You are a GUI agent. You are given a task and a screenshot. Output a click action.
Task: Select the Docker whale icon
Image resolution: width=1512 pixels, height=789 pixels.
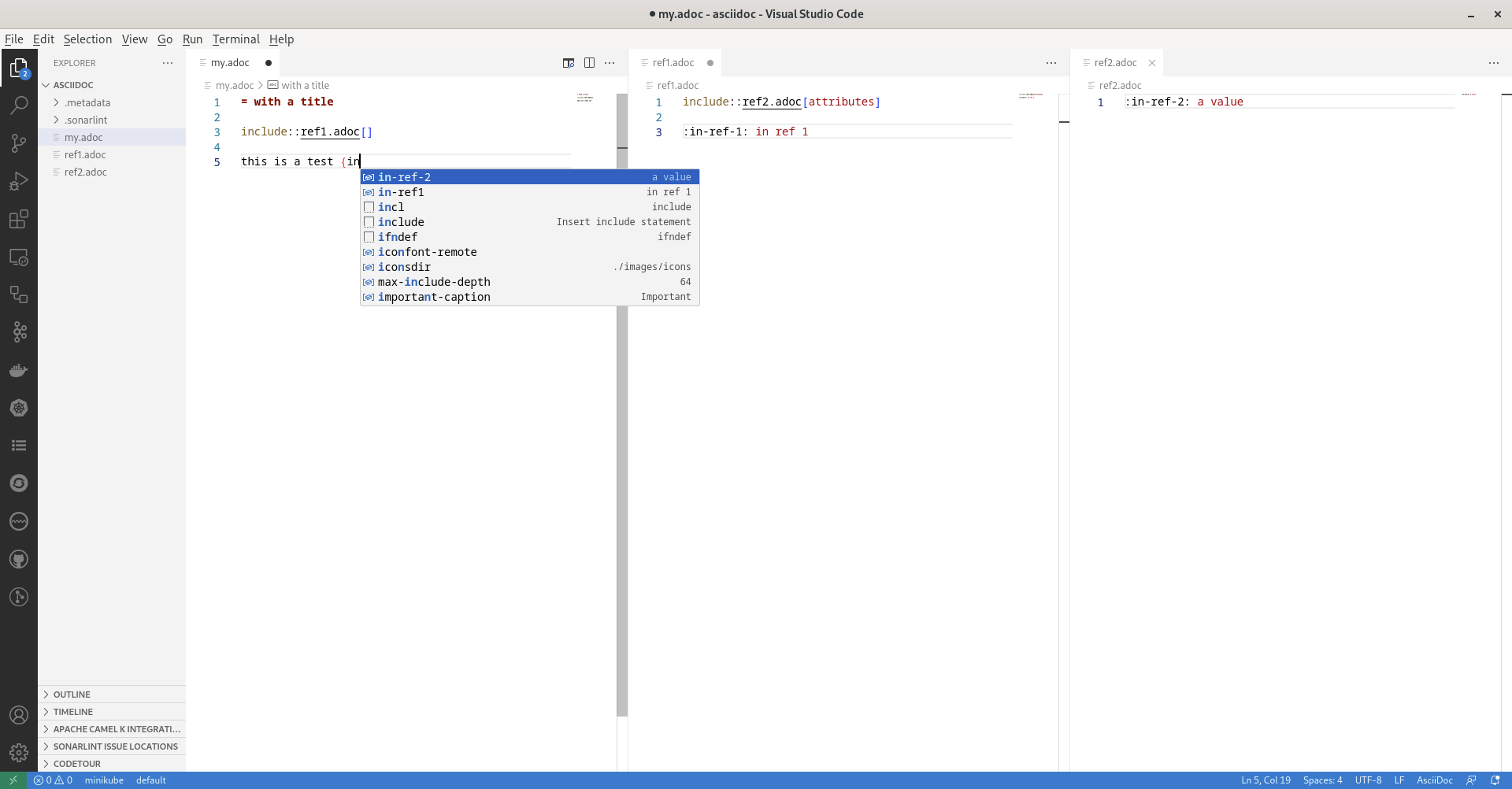click(x=19, y=370)
